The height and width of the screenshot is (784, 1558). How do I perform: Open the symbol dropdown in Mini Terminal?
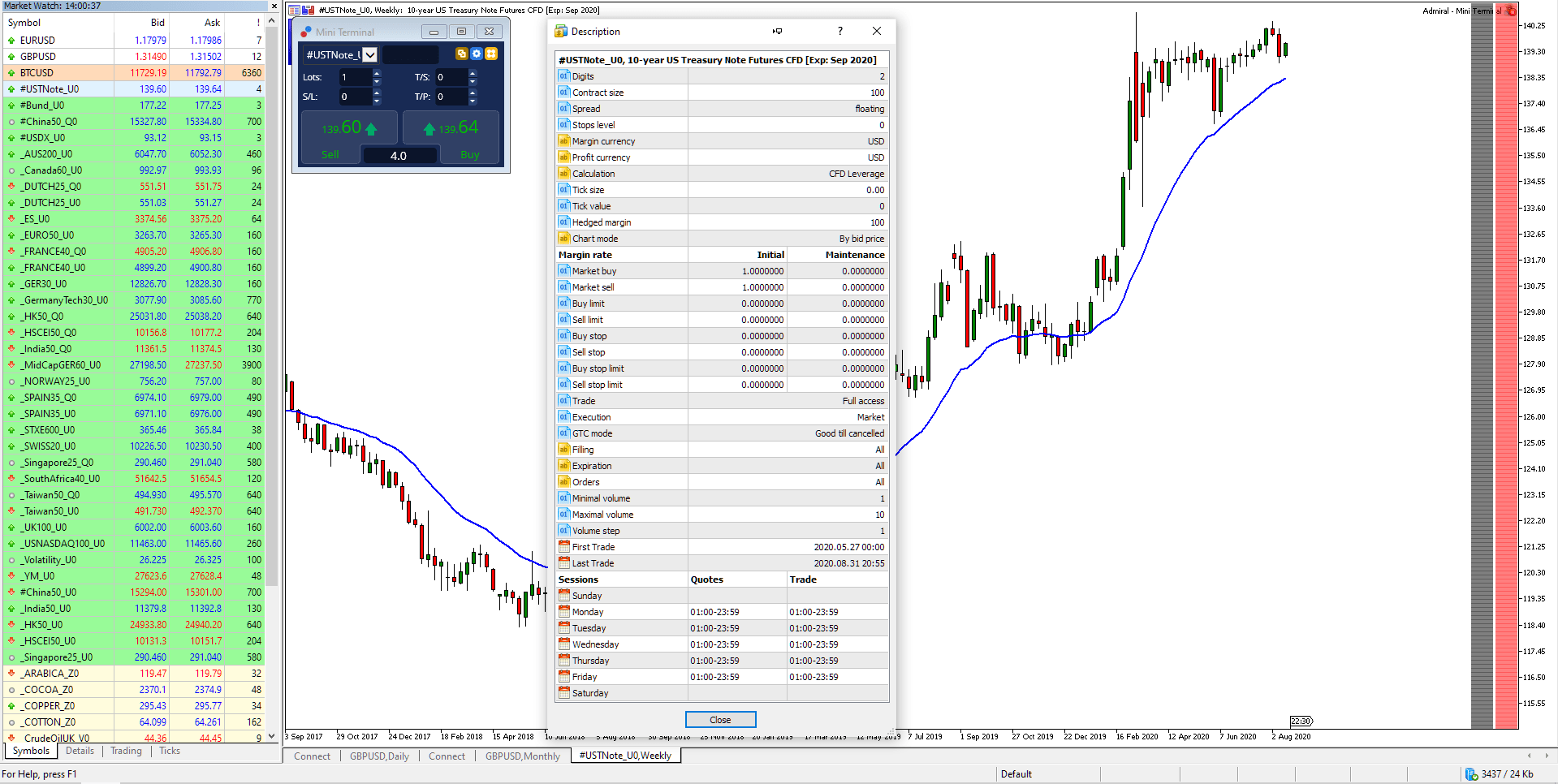(x=371, y=54)
